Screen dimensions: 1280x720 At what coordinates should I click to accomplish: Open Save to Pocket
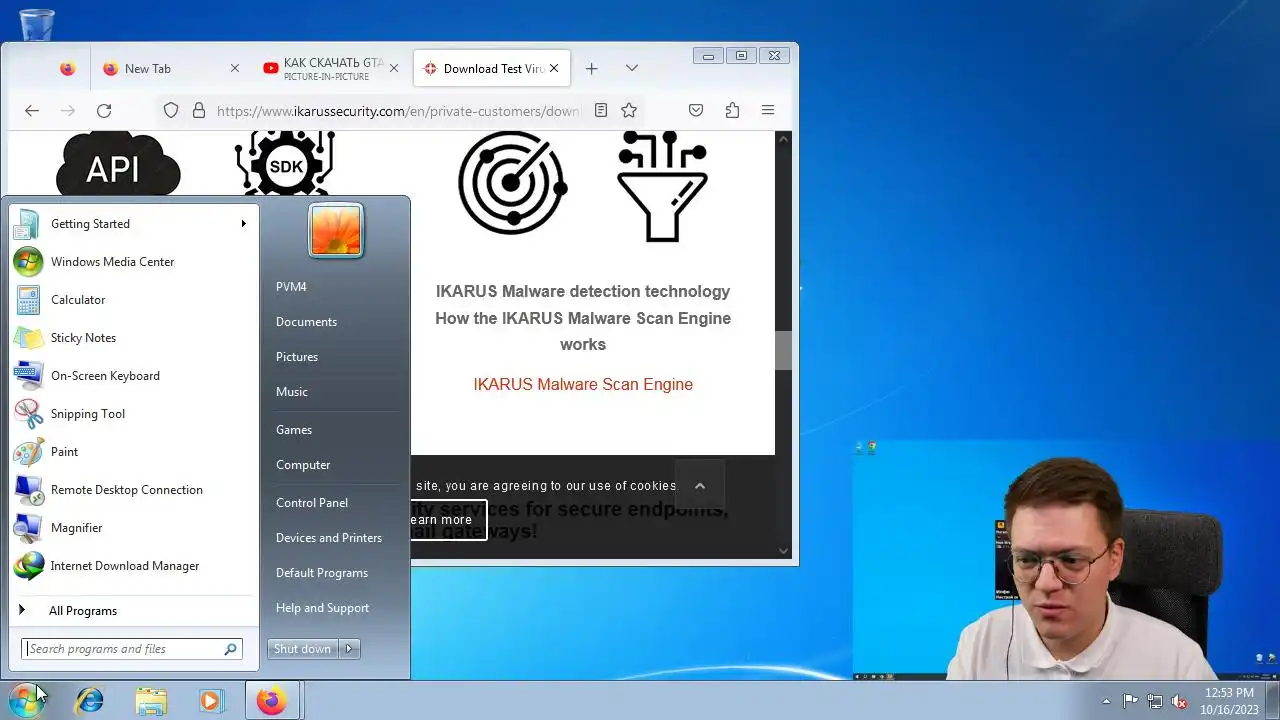coord(696,111)
